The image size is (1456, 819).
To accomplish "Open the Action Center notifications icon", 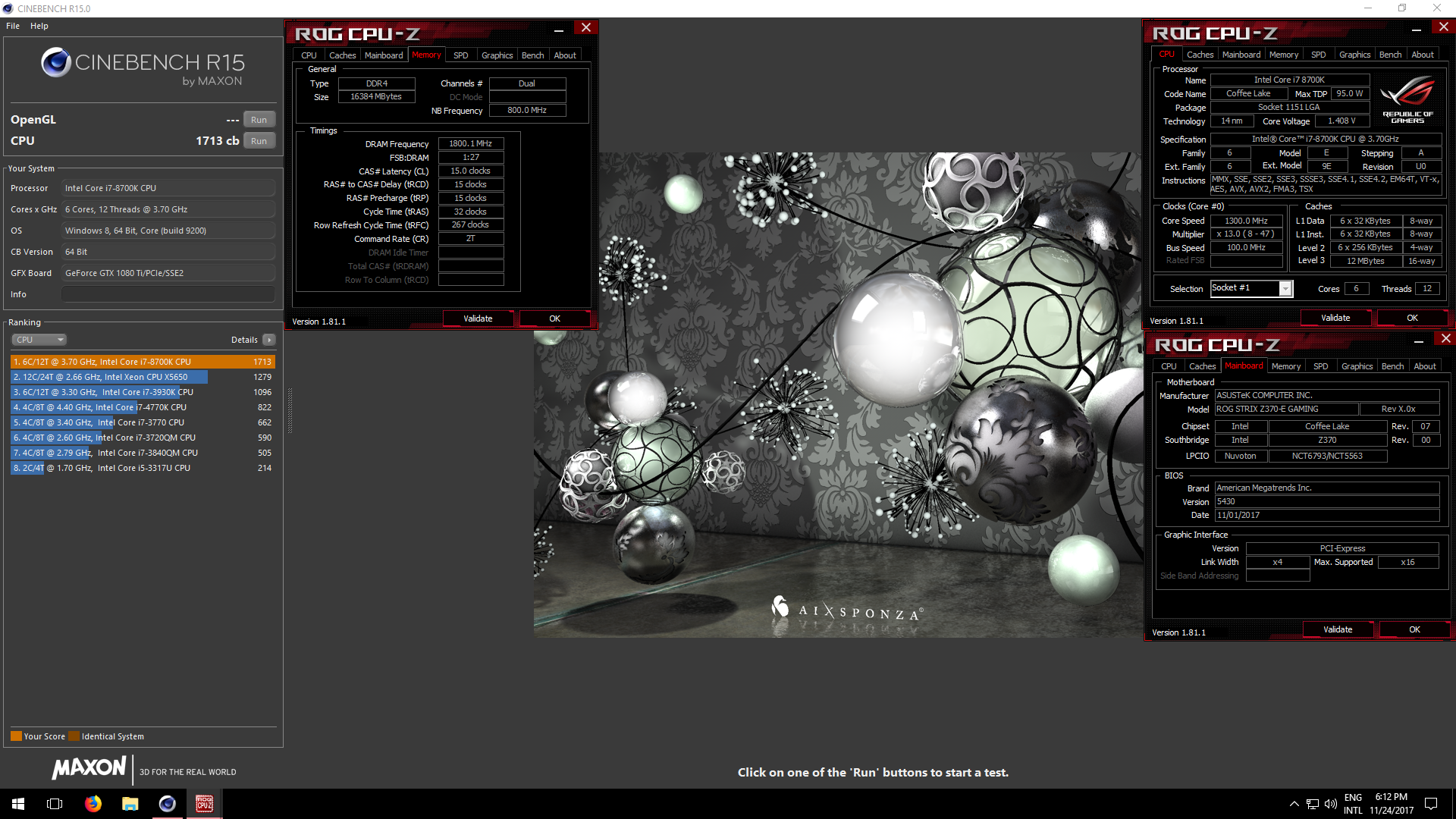I will pos(1431,804).
